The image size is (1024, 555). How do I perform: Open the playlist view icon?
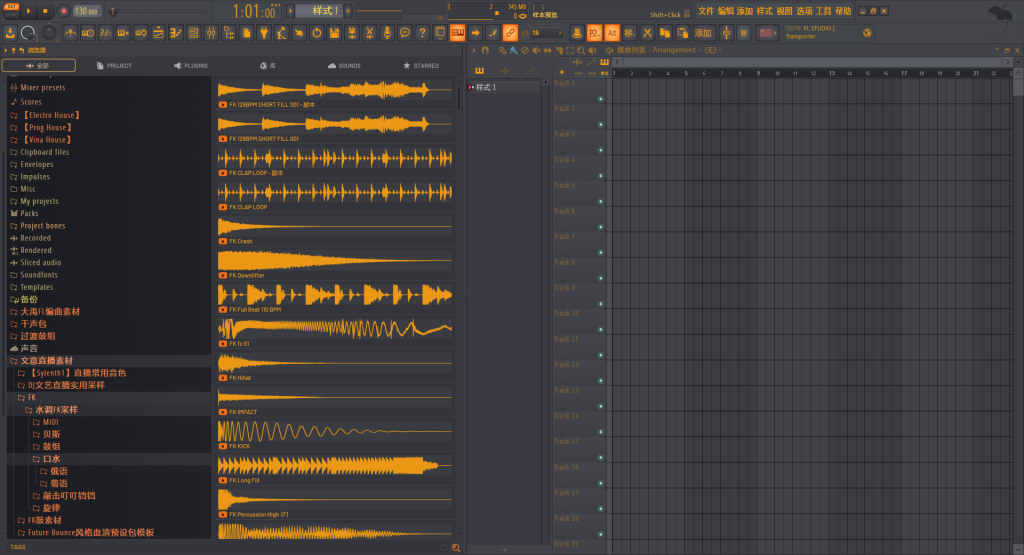(x=158, y=33)
